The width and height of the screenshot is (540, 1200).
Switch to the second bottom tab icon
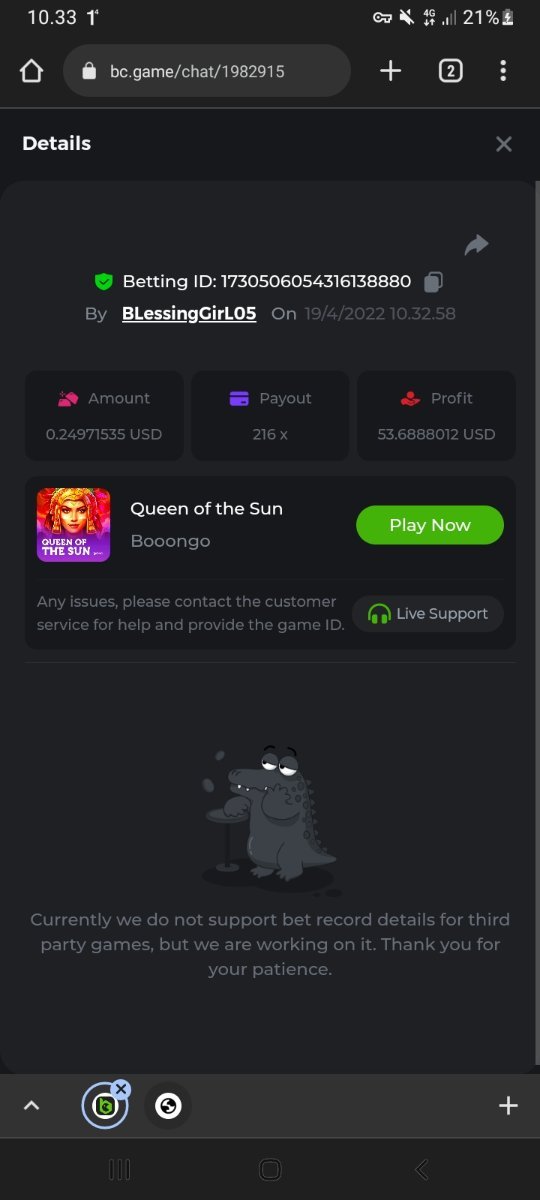coord(168,1105)
